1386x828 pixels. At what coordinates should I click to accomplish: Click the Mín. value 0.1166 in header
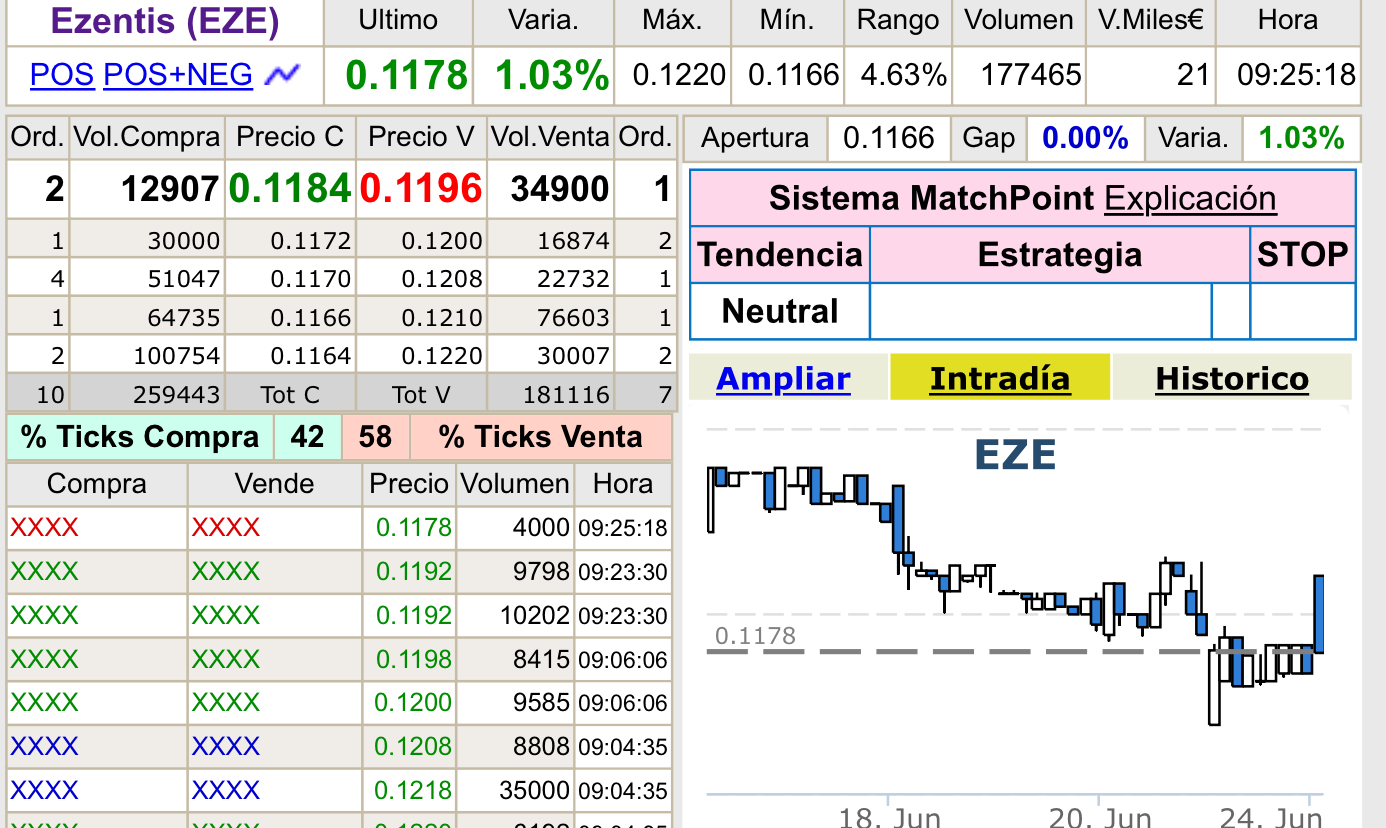(794, 74)
